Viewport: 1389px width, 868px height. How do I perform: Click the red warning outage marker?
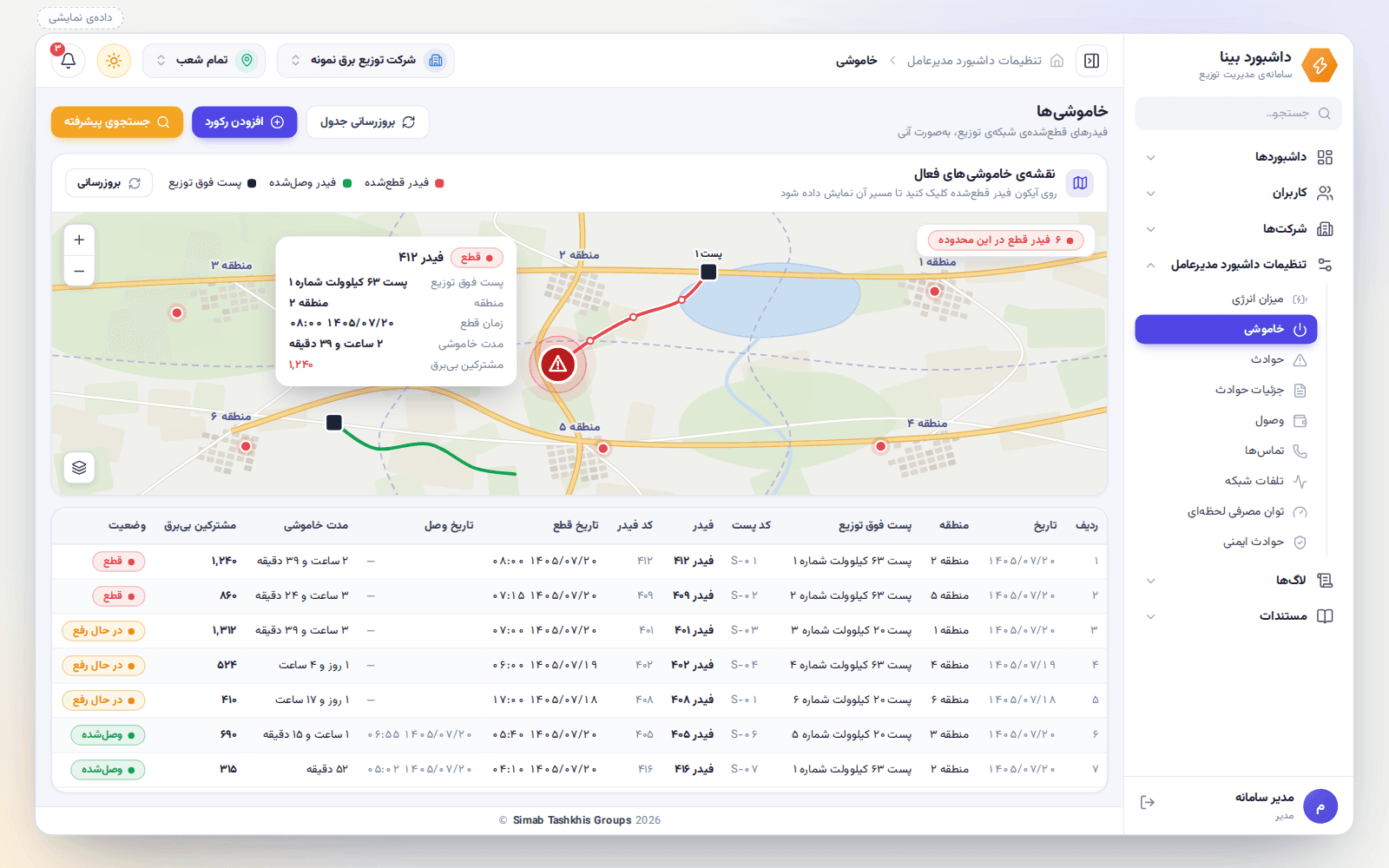point(558,365)
